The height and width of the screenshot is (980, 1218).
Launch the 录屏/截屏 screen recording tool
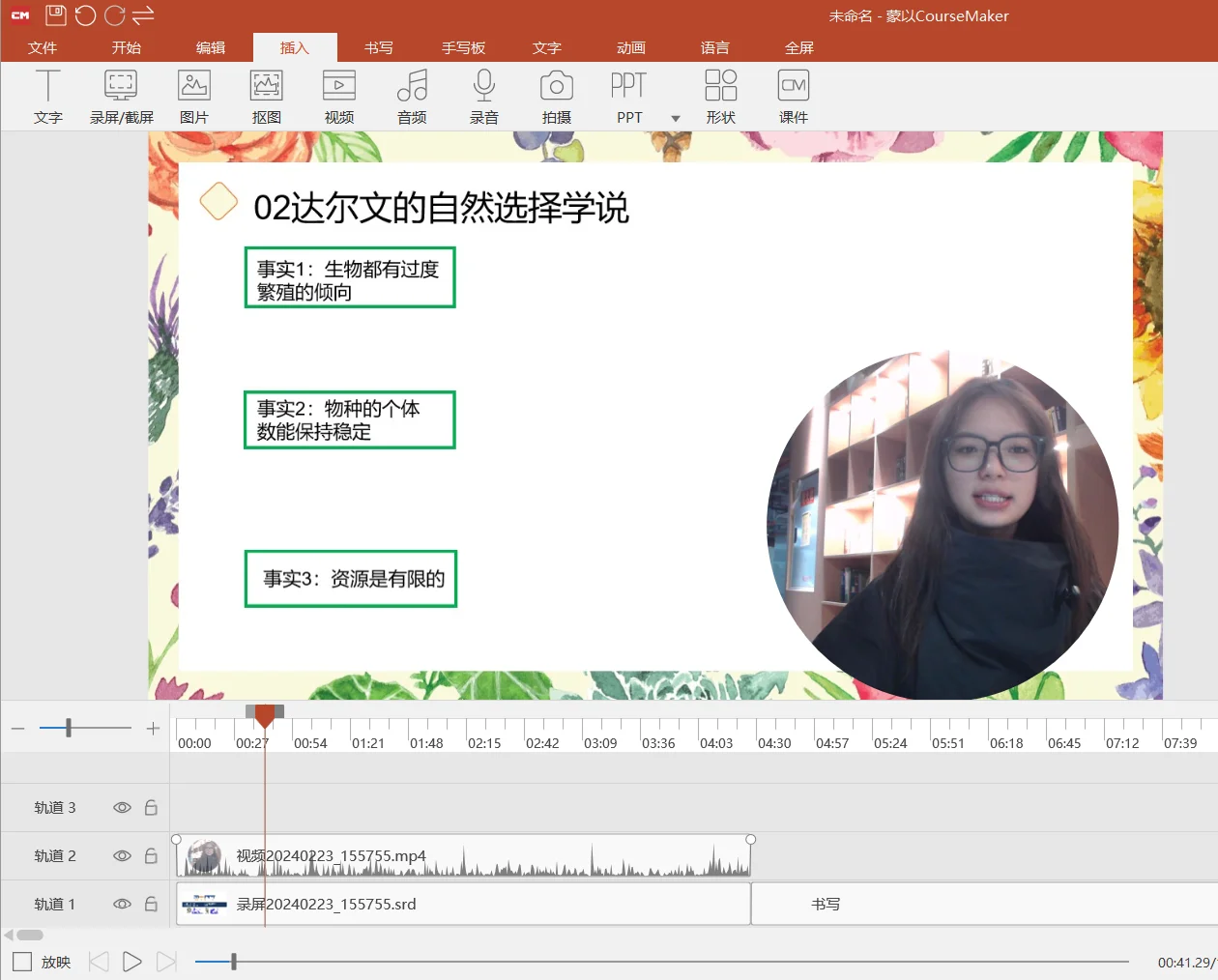120,96
